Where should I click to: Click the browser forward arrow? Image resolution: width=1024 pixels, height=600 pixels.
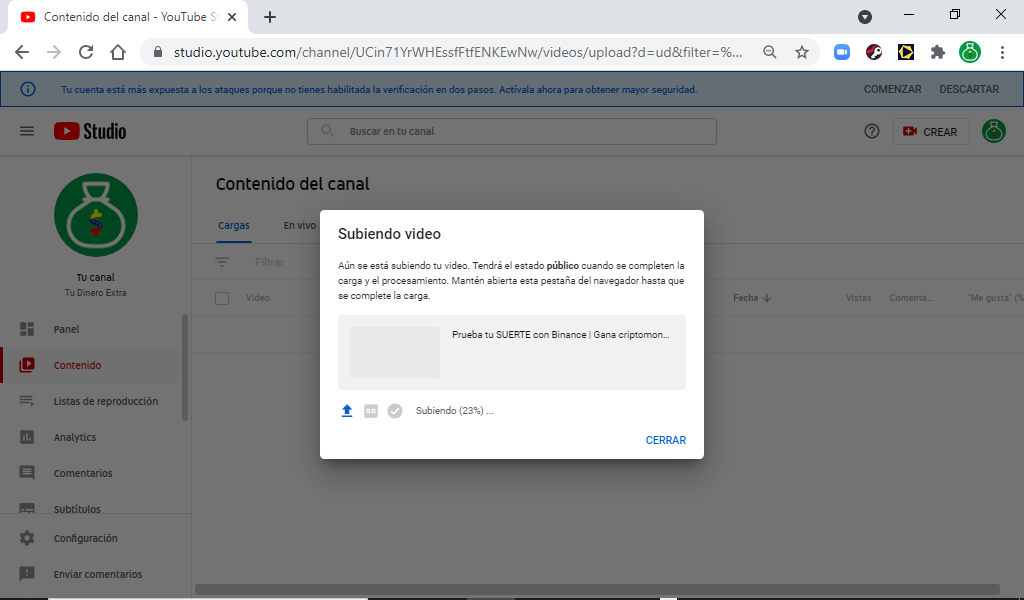pos(54,52)
